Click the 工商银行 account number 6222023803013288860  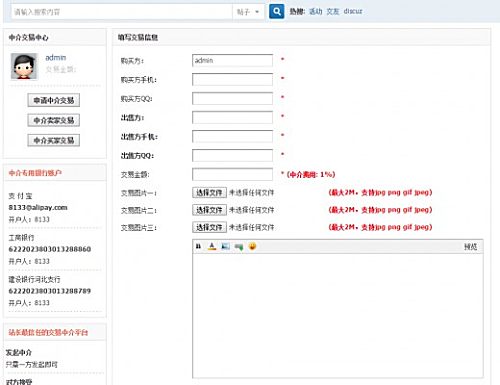50,249
